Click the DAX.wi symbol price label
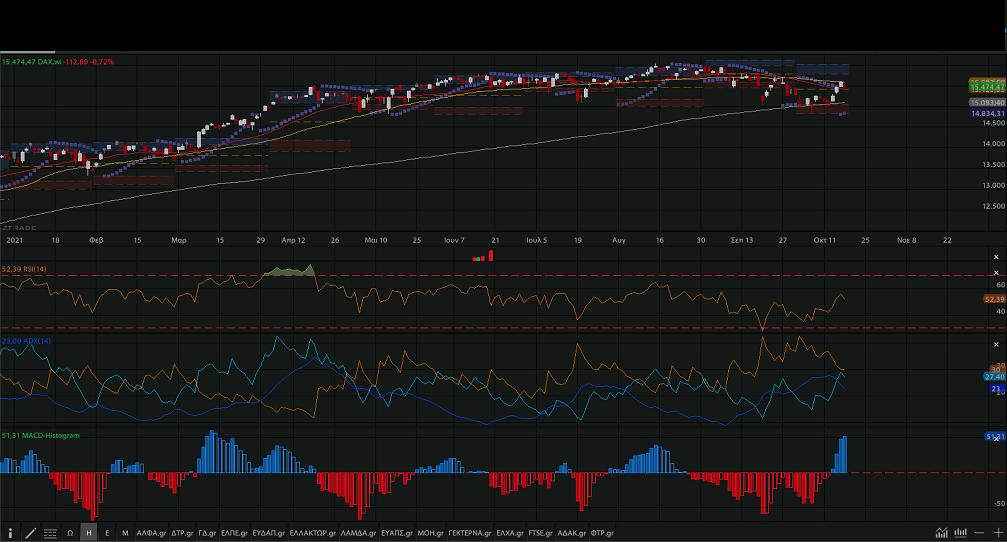This screenshot has width=1007, height=542. (x=58, y=62)
